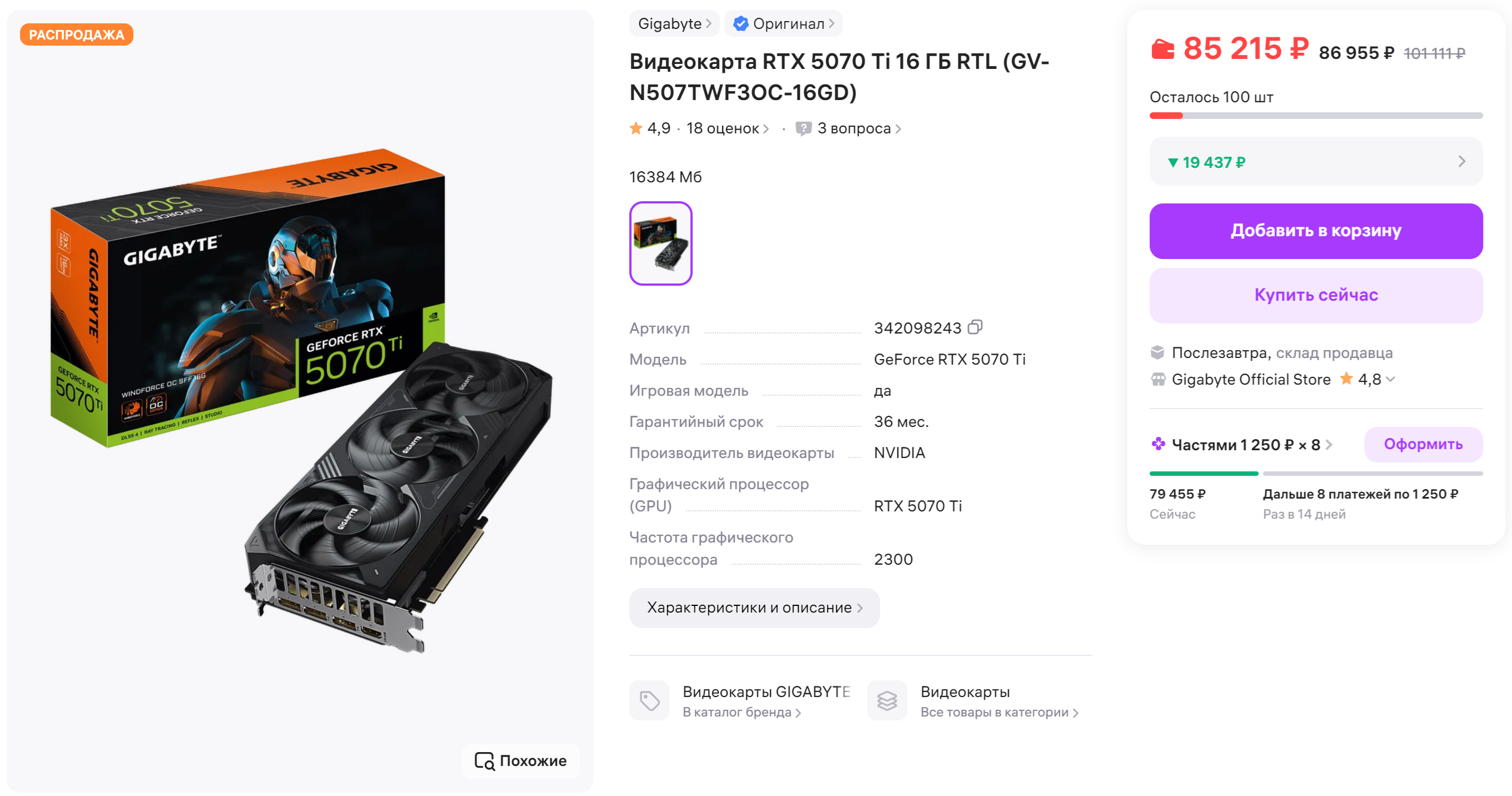The image size is (1512, 796).
Task: Expand Gigabyte Official Store seller rating
Action: 1390,379
